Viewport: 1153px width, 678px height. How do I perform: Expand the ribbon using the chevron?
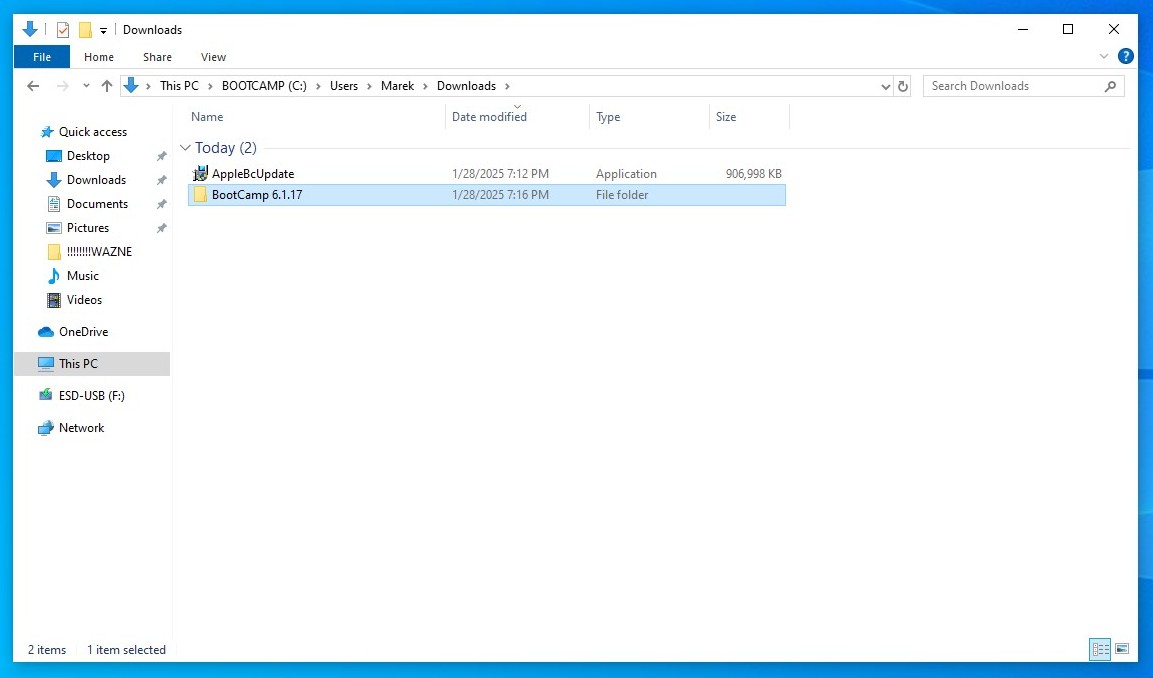(x=1104, y=57)
